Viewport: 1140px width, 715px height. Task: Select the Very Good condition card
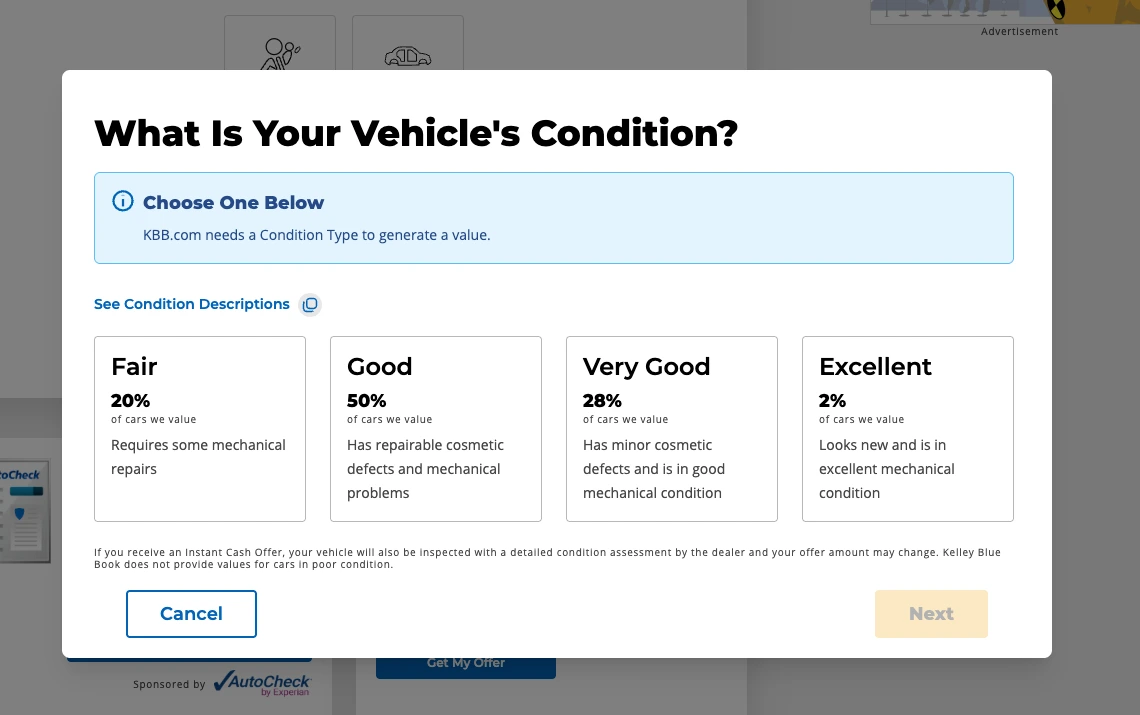[672, 428]
